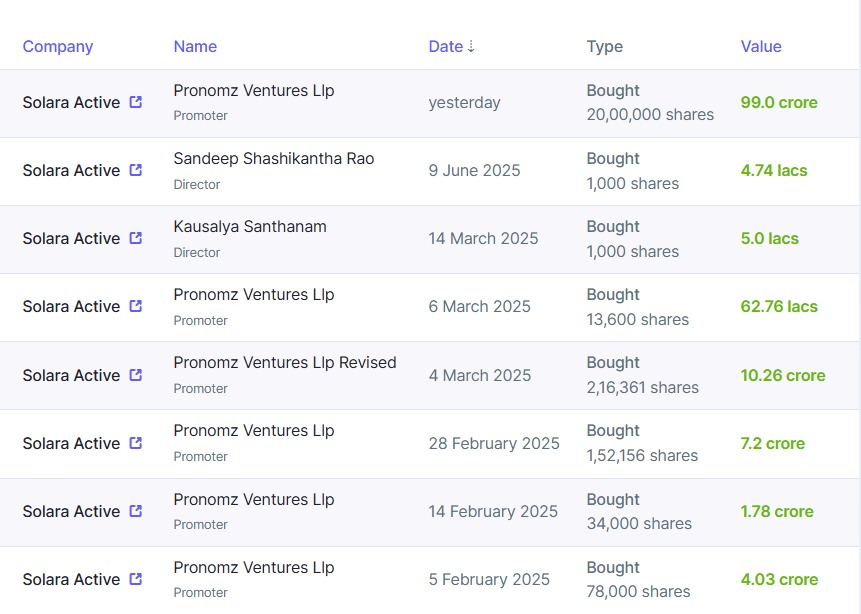Click 'Bought' in the 99.0 crore row
Viewport: 861px width, 614px height.
[613, 91]
